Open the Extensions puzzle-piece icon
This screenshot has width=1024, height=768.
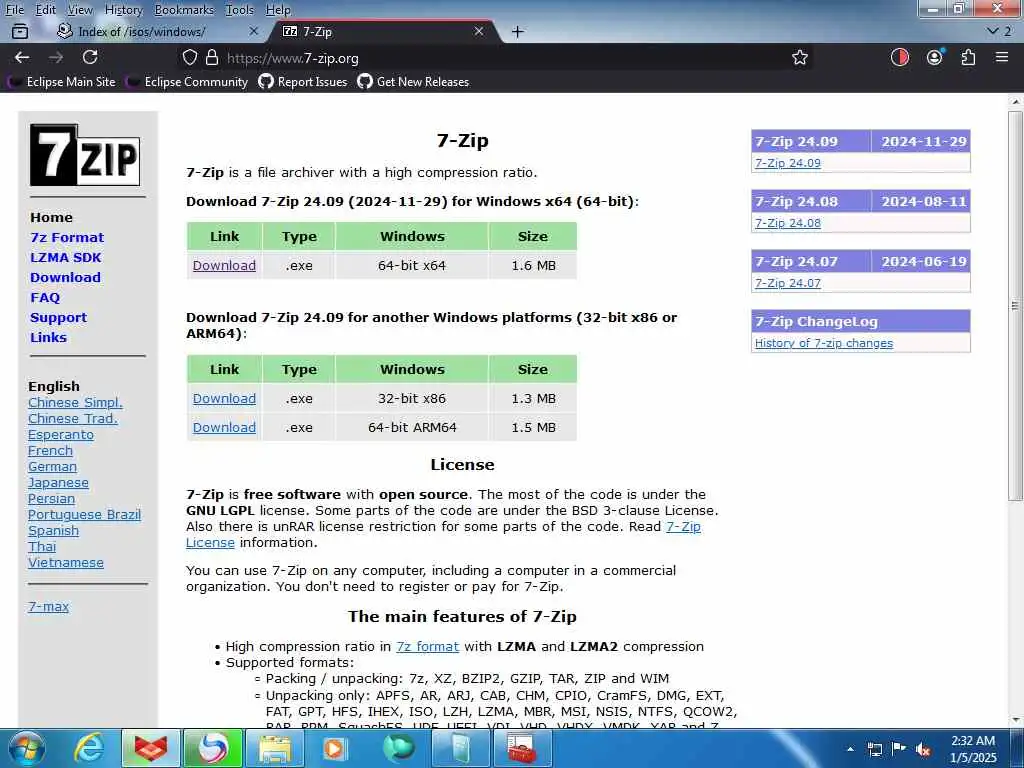coord(968,57)
